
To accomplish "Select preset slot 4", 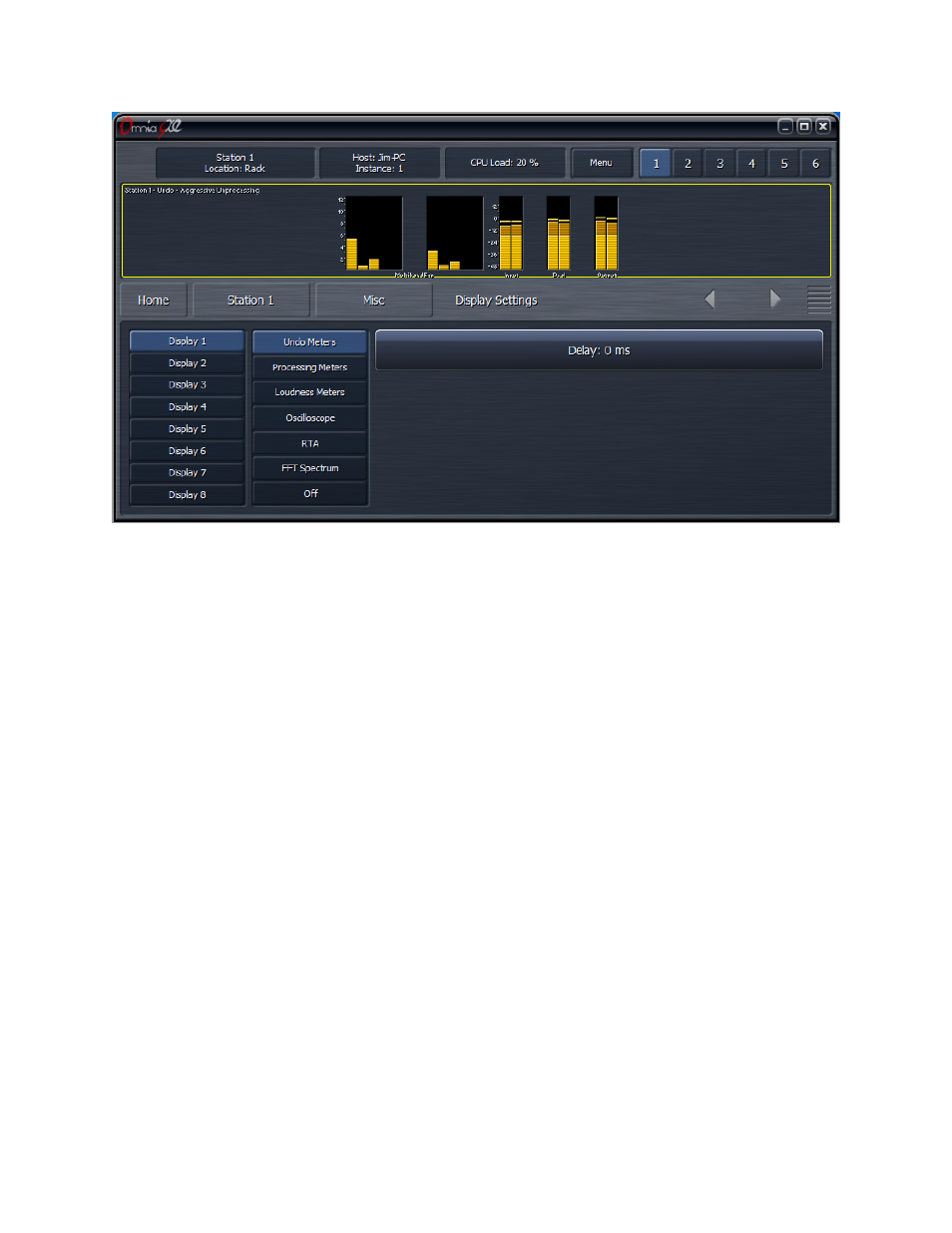I will [x=751, y=164].
